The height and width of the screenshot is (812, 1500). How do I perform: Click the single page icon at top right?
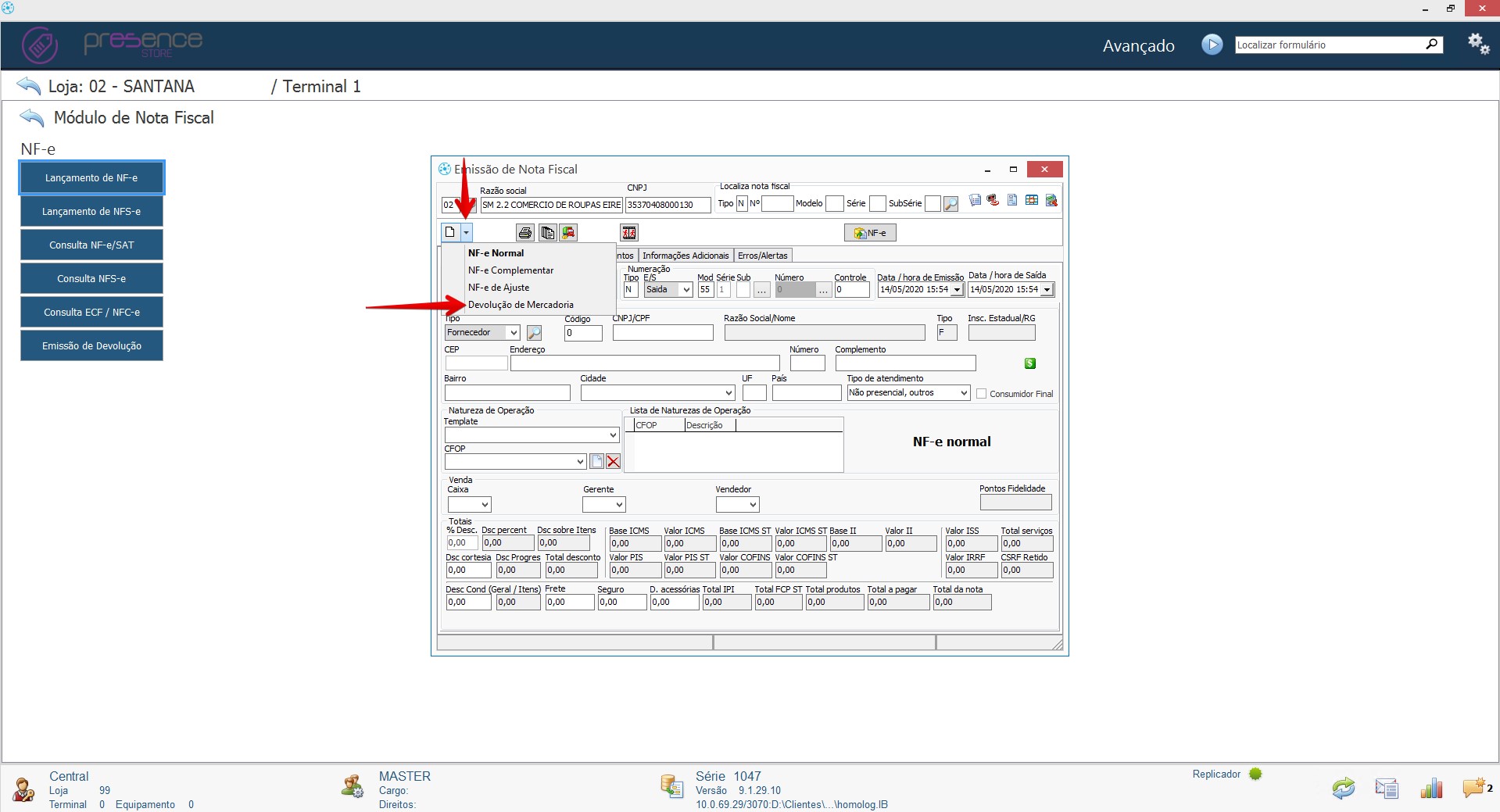tap(1012, 200)
